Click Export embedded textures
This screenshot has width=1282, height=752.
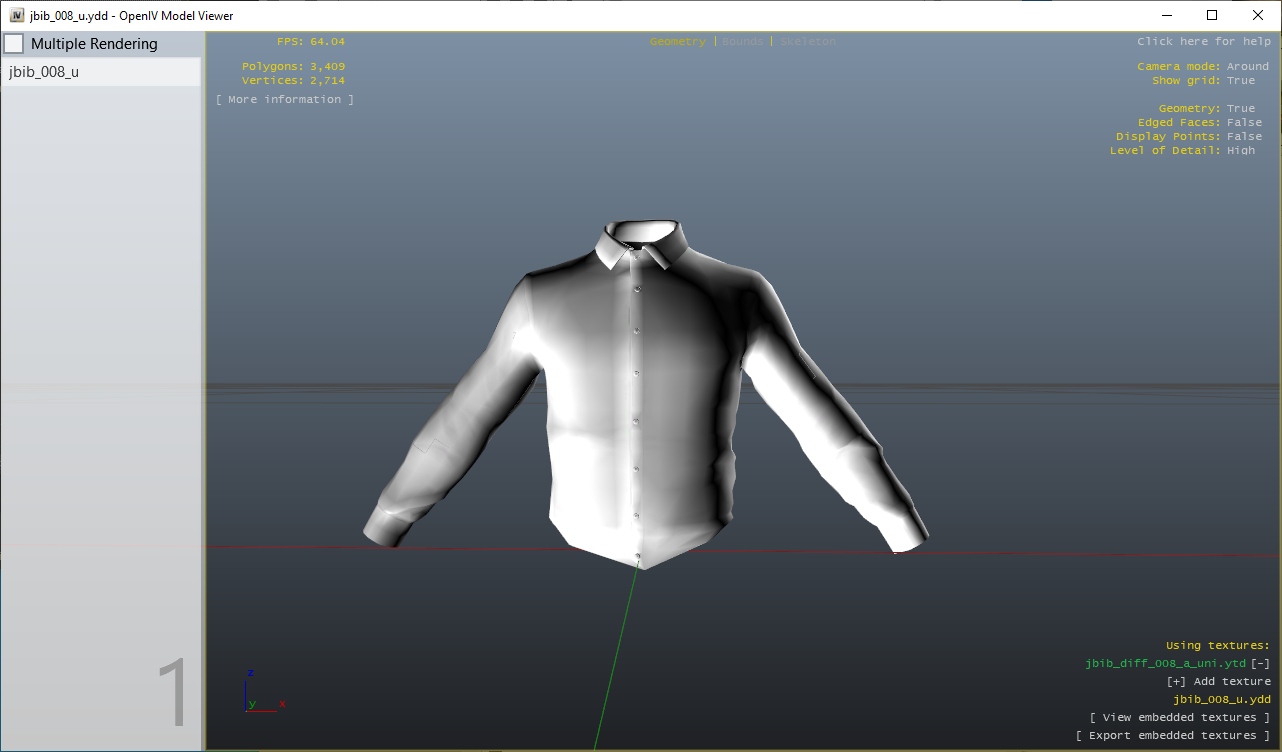pyautogui.click(x=1175, y=735)
